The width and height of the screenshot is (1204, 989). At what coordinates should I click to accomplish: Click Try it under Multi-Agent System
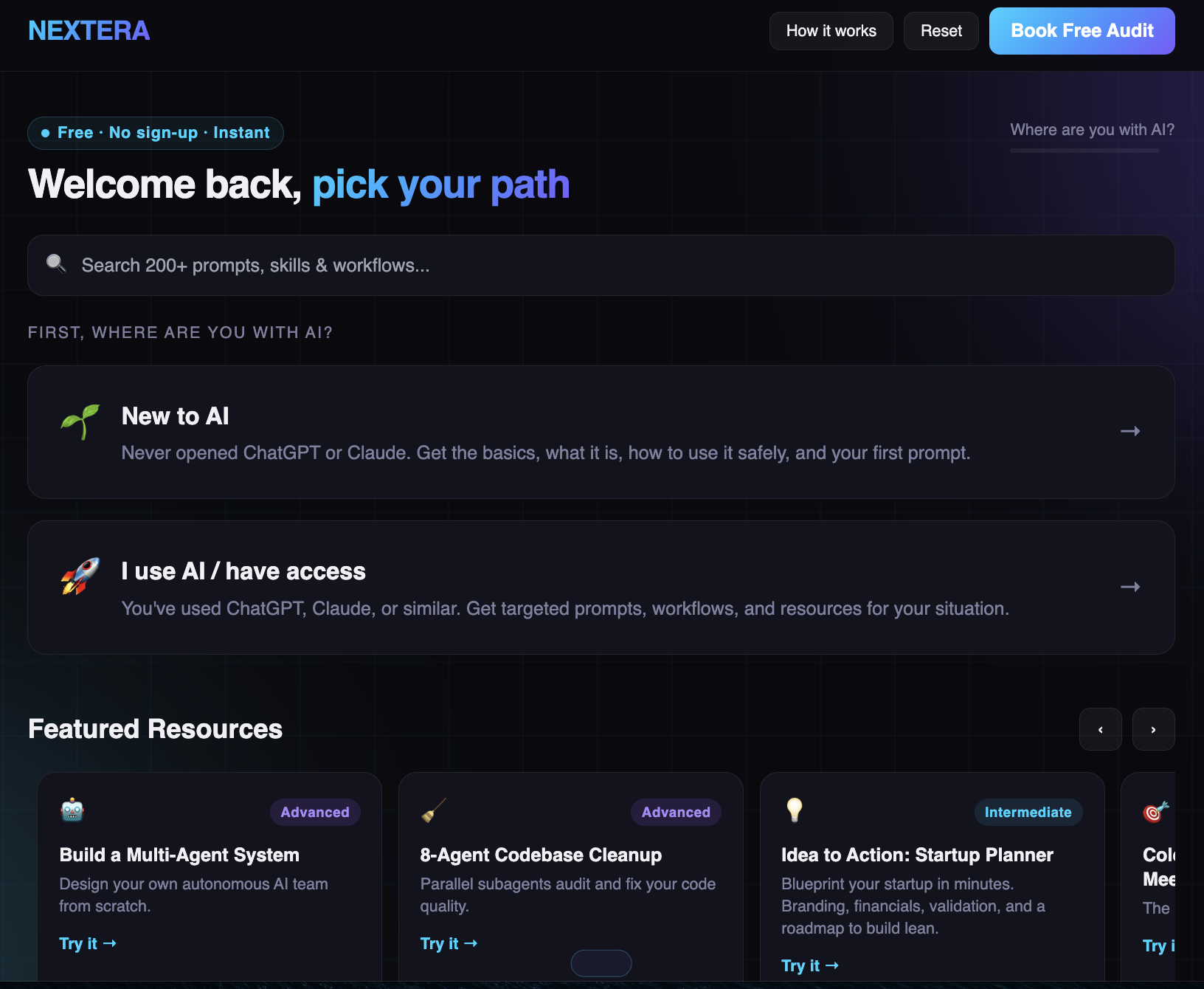[x=88, y=943]
